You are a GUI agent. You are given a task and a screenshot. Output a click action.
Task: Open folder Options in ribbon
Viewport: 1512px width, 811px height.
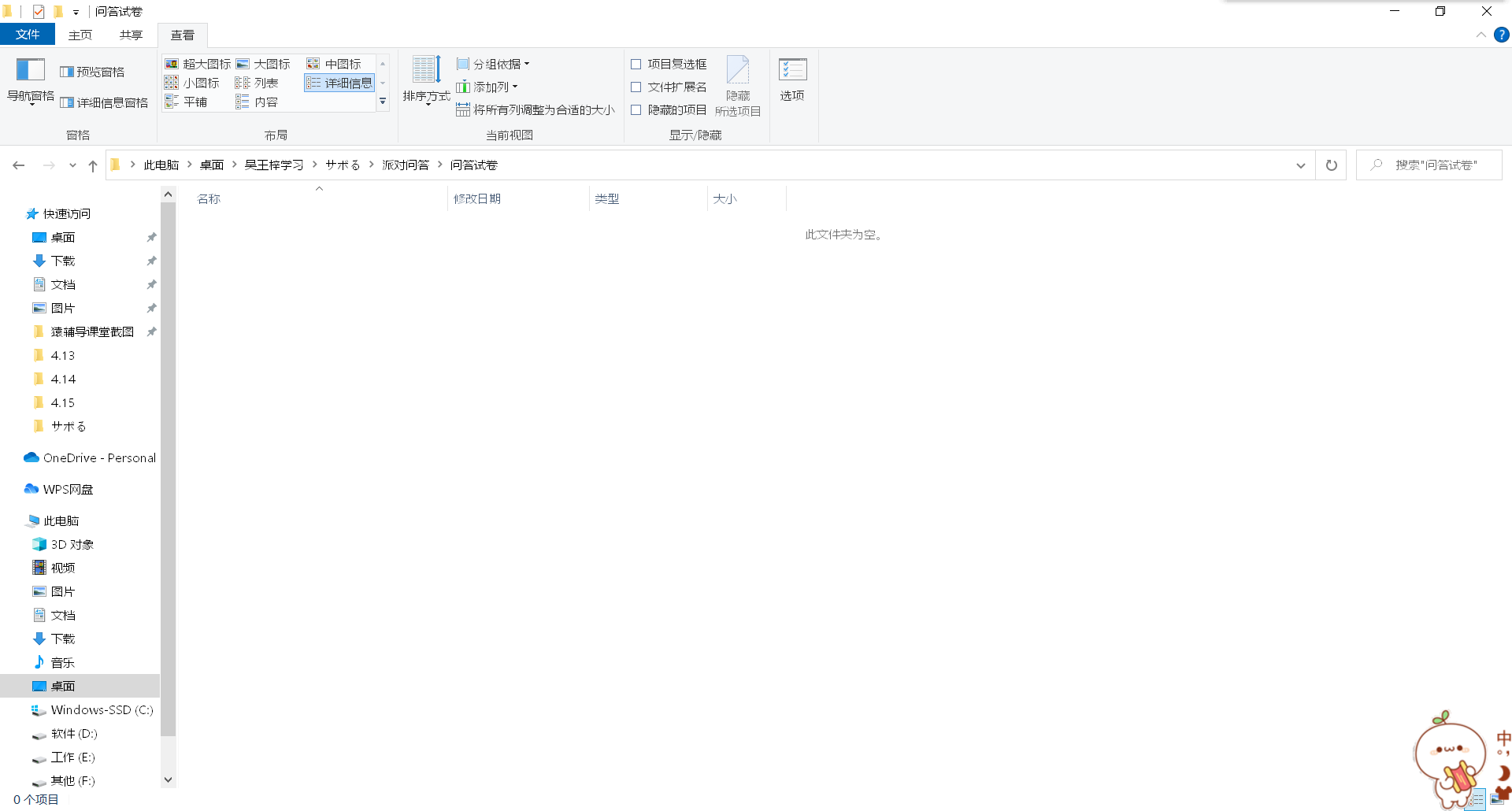(x=792, y=79)
